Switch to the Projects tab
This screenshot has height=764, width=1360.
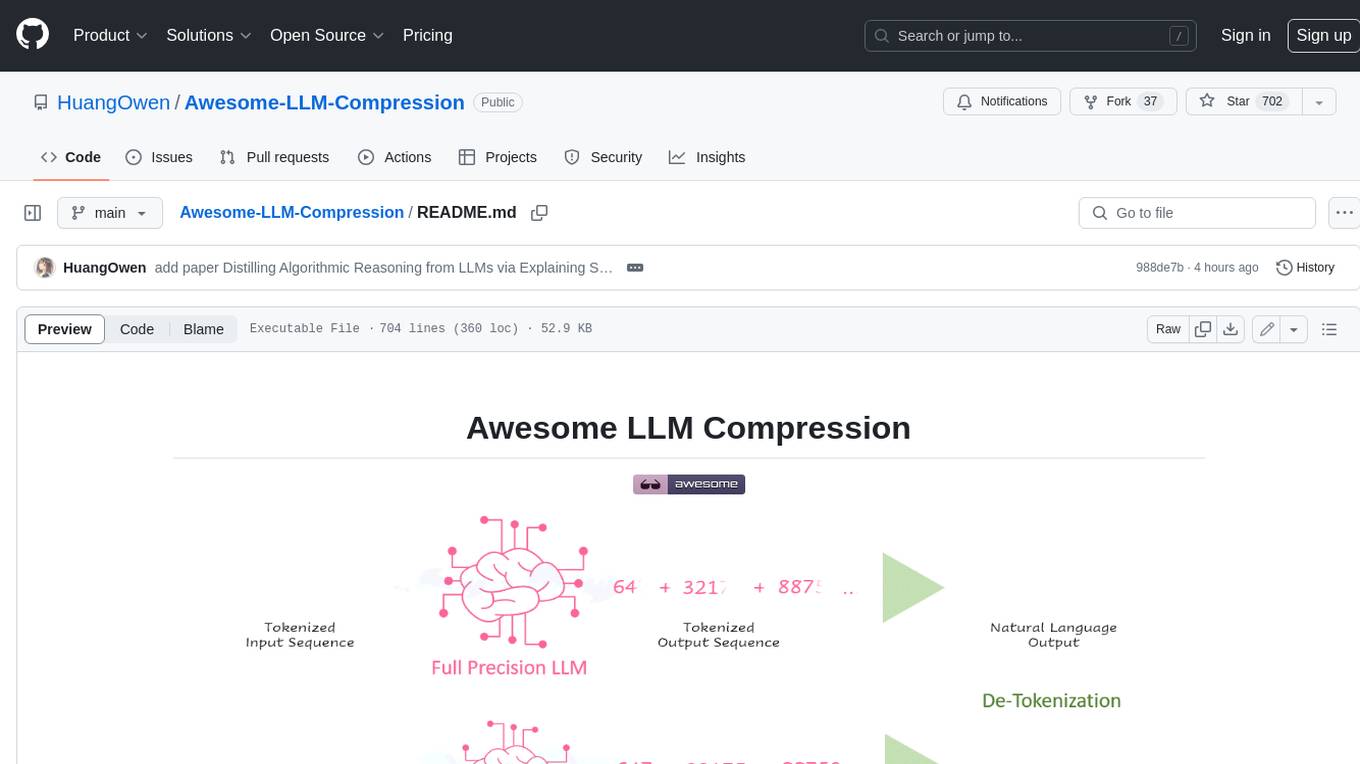click(x=498, y=157)
